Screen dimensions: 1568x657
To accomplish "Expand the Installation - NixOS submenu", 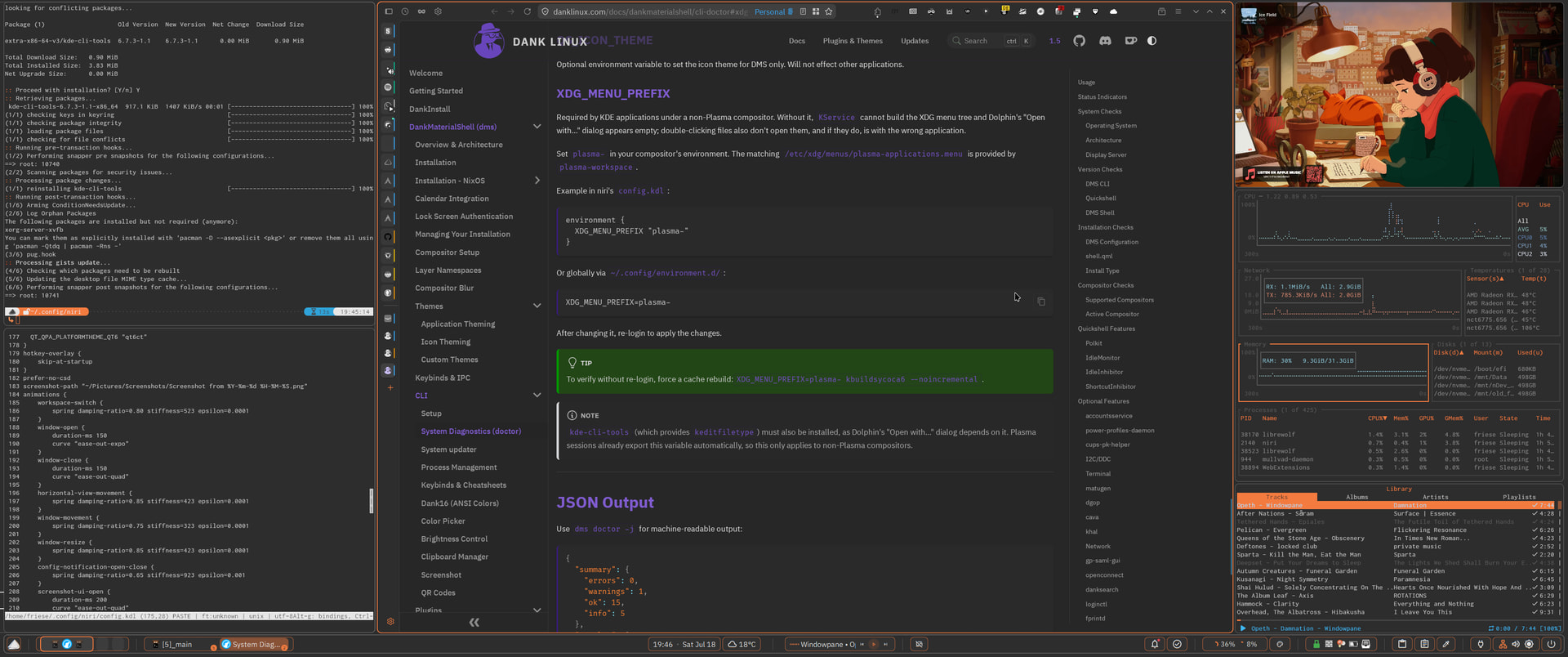I will tap(537, 181).
